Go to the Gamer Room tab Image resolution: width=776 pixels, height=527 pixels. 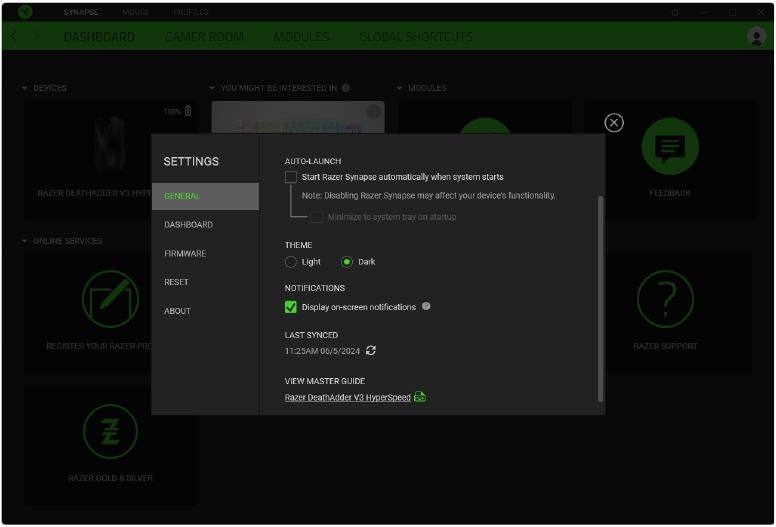click(x=204, y=37)
